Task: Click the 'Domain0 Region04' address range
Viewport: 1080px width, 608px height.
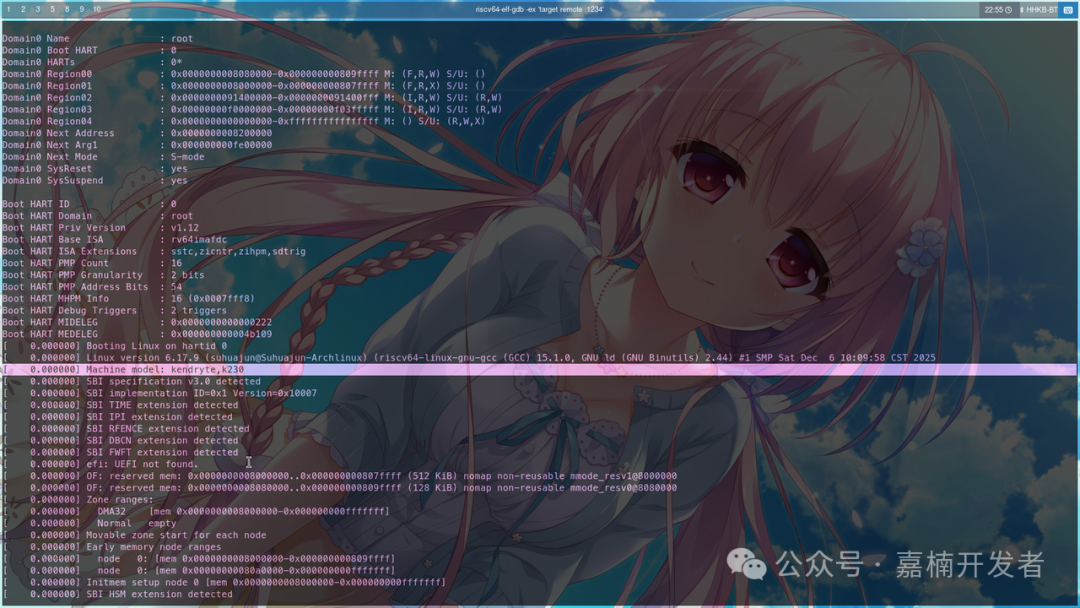Action: point(274,121)
